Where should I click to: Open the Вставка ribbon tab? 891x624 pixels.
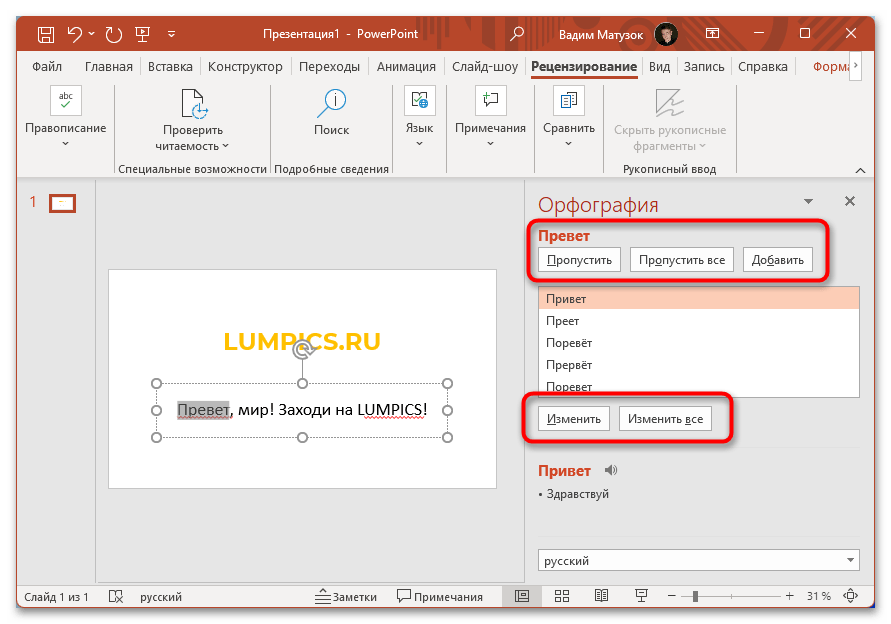[x=170, y=67]
